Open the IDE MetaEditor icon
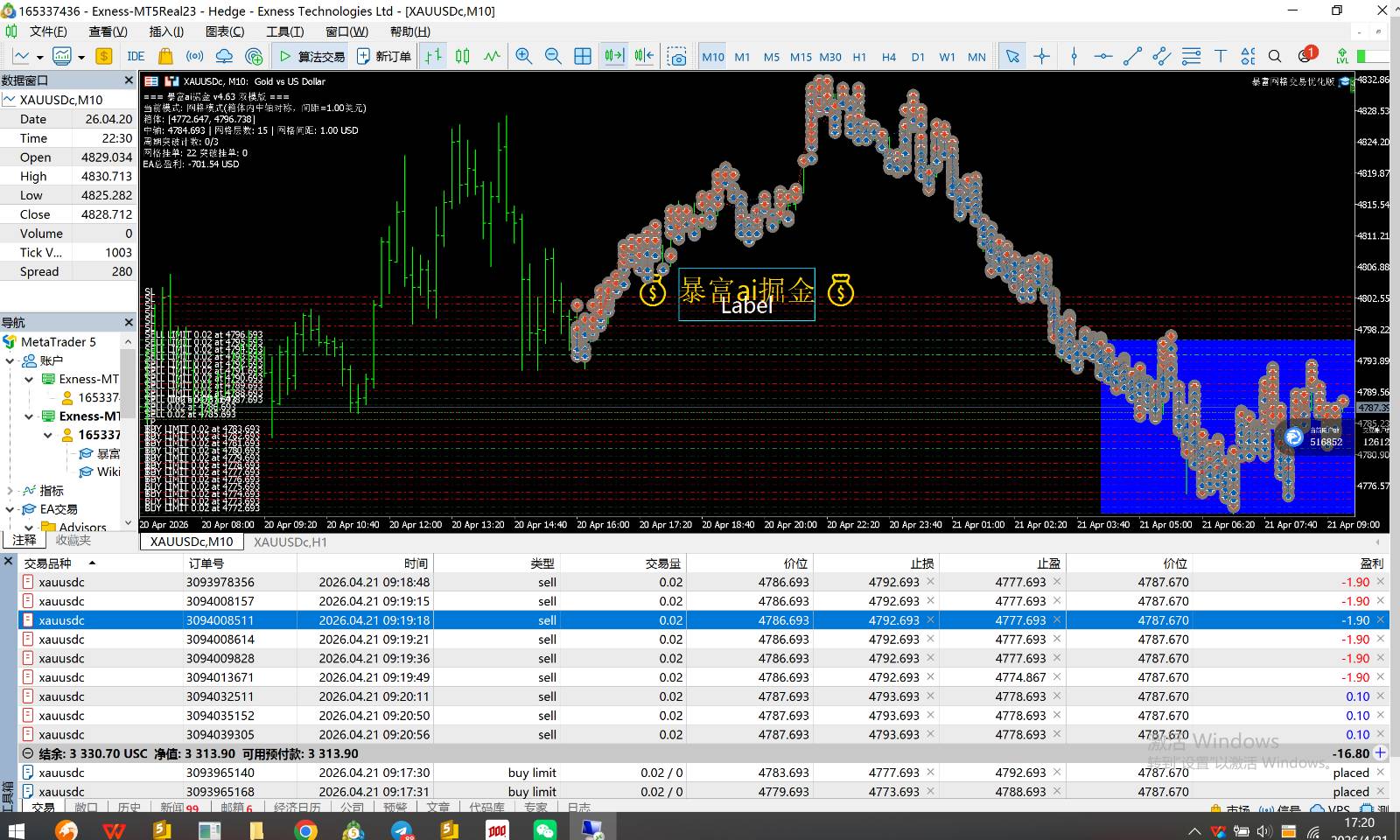 (136, 56)
